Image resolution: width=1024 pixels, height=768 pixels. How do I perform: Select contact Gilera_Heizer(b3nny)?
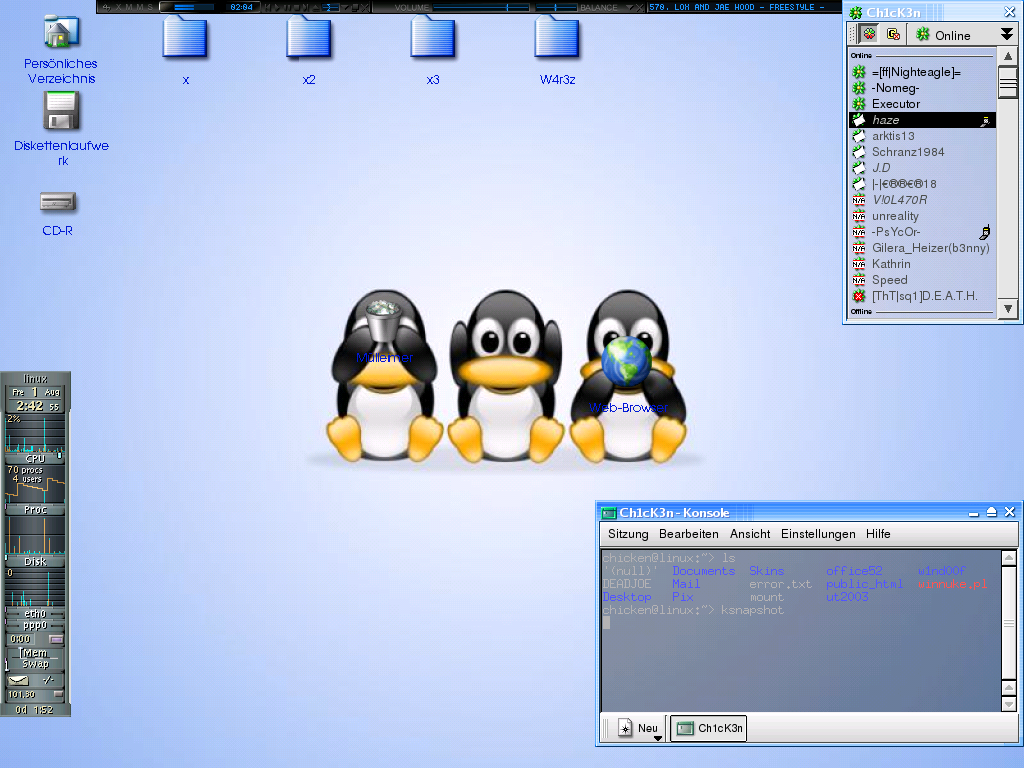pos(922,248)
